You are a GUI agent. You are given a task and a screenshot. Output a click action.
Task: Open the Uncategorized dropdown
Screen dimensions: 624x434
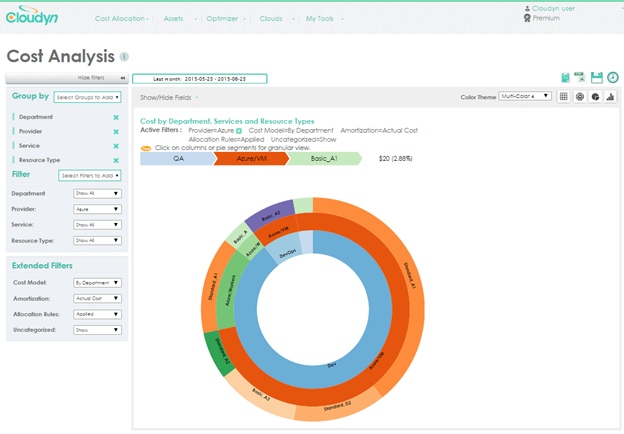[x=98, y=330]
